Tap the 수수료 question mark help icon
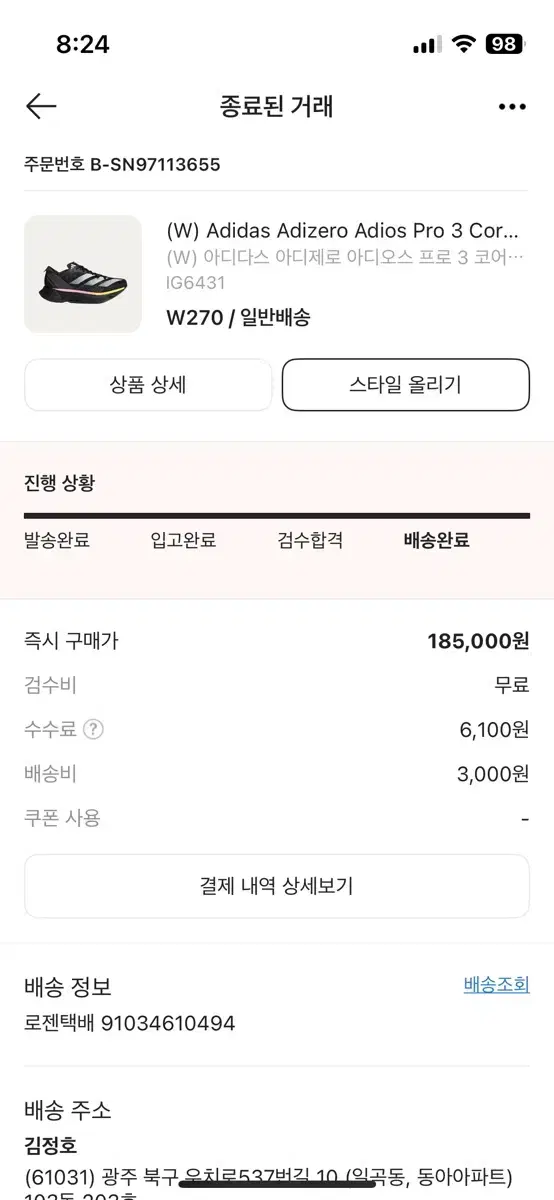Image resolution: width=554 pixels, height=1200 pixels. [93, 729]
